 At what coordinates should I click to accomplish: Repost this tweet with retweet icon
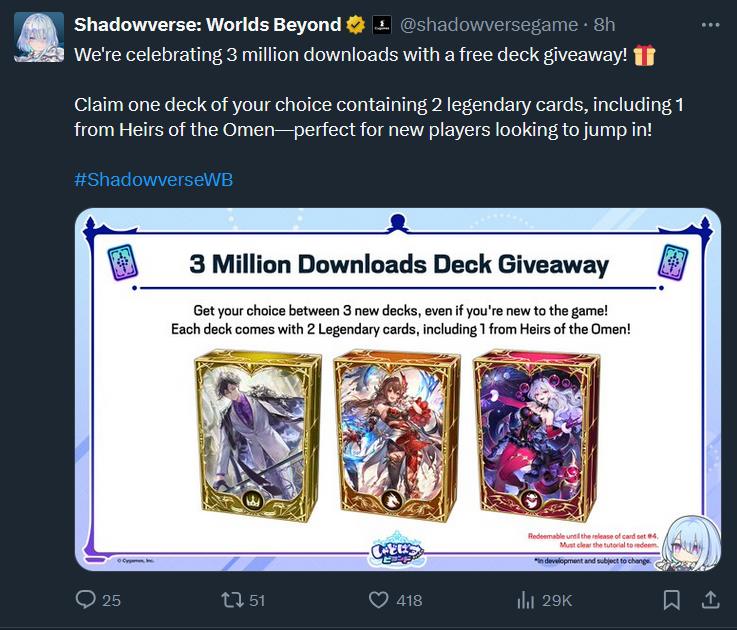(232, 600)
